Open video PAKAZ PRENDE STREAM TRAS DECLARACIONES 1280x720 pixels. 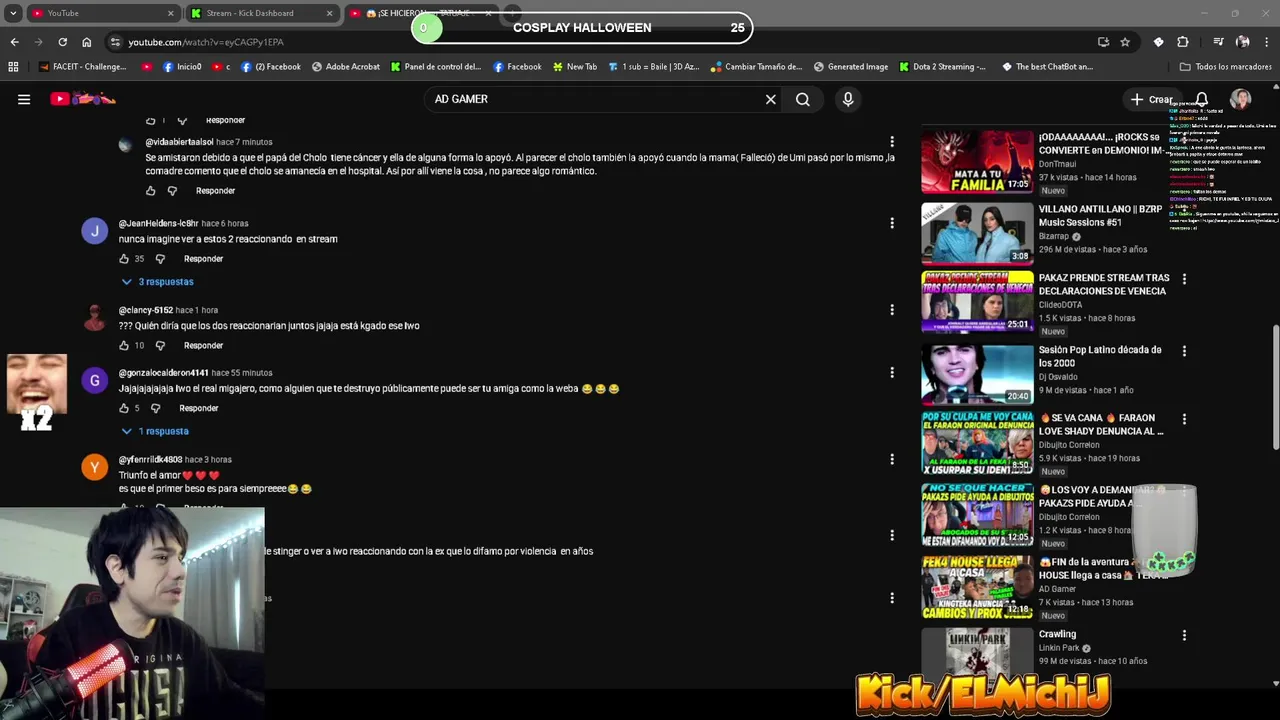pyautogui.click(x=1103, y=284)
